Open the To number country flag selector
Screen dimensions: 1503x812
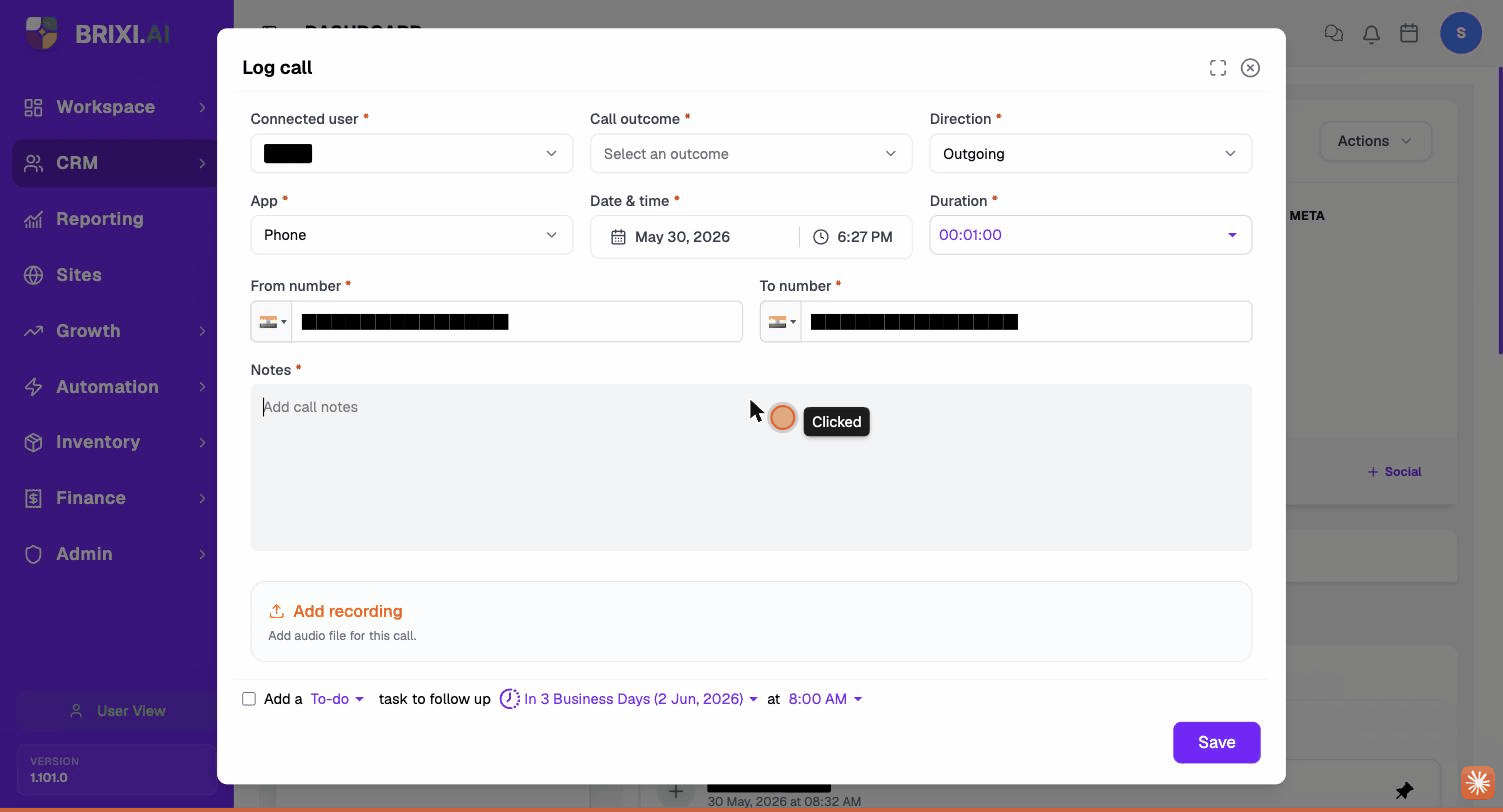[x=781, y=322]
